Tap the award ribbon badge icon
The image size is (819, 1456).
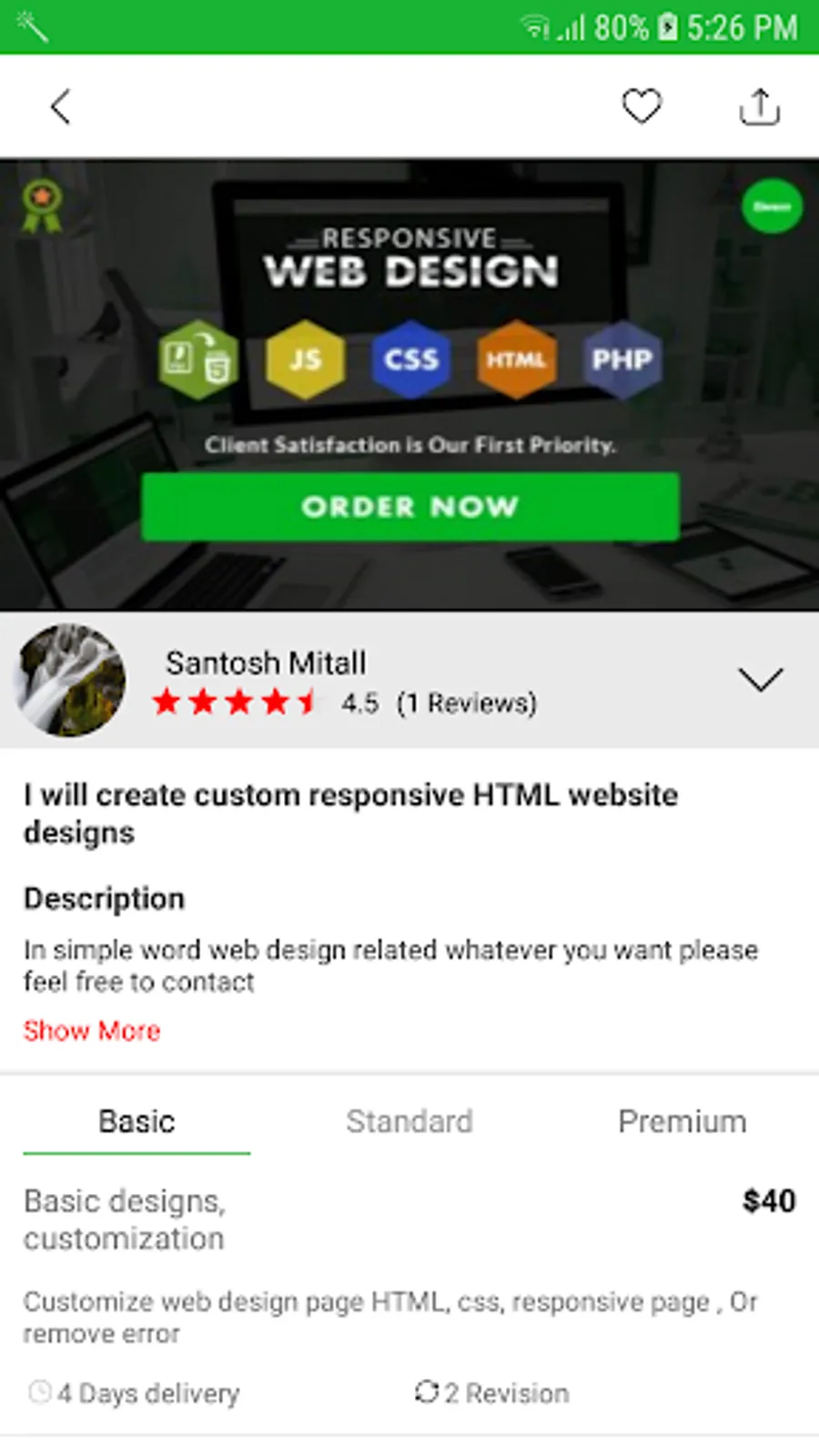tap(42, 206)
